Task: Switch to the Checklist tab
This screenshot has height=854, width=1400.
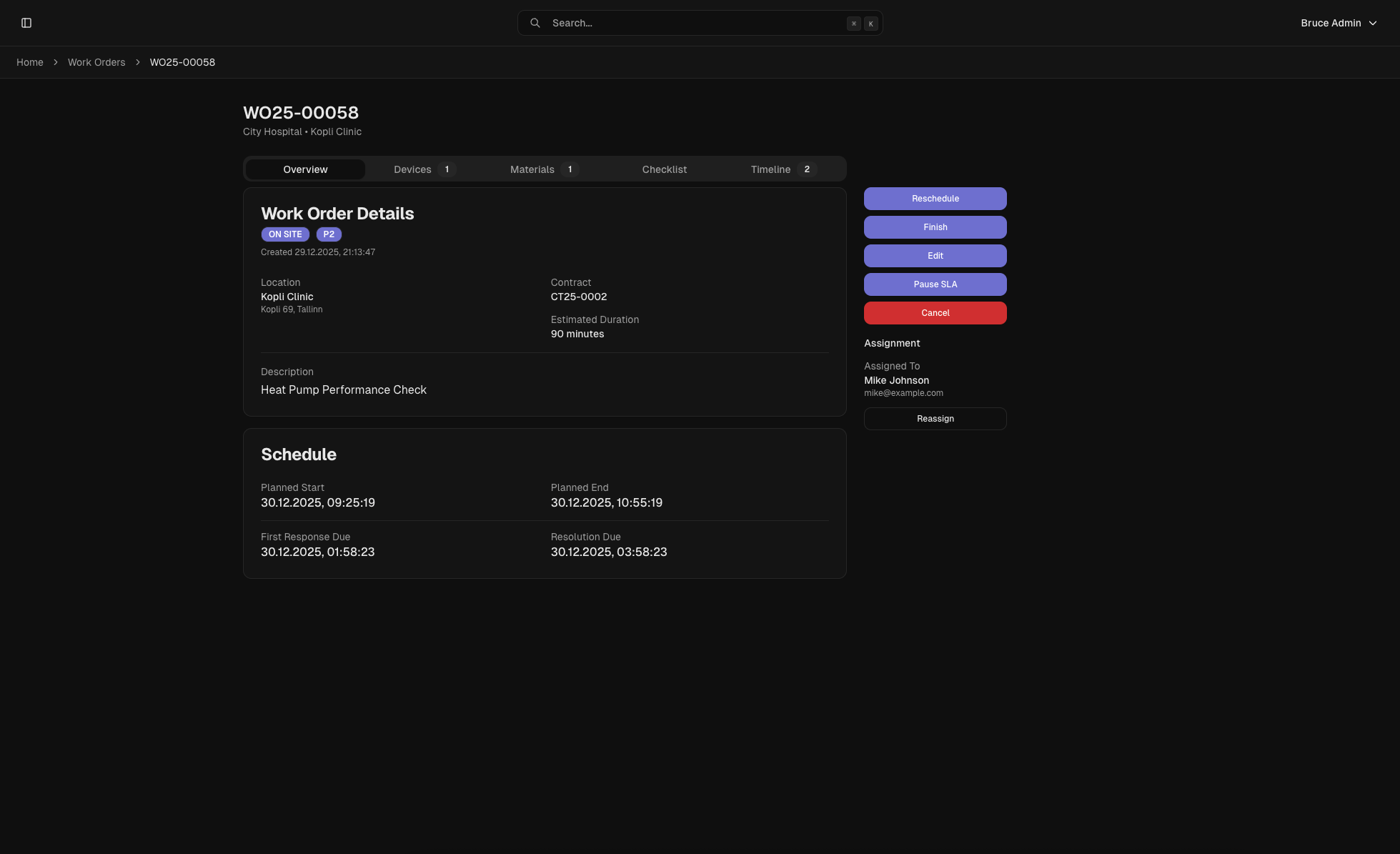Action: tap(664, 169)
